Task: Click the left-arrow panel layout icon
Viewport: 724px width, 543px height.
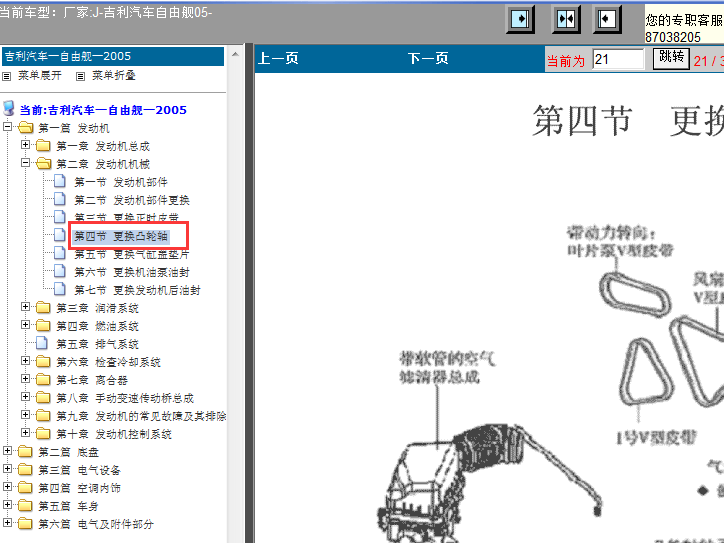Action: tap(607, 19)
